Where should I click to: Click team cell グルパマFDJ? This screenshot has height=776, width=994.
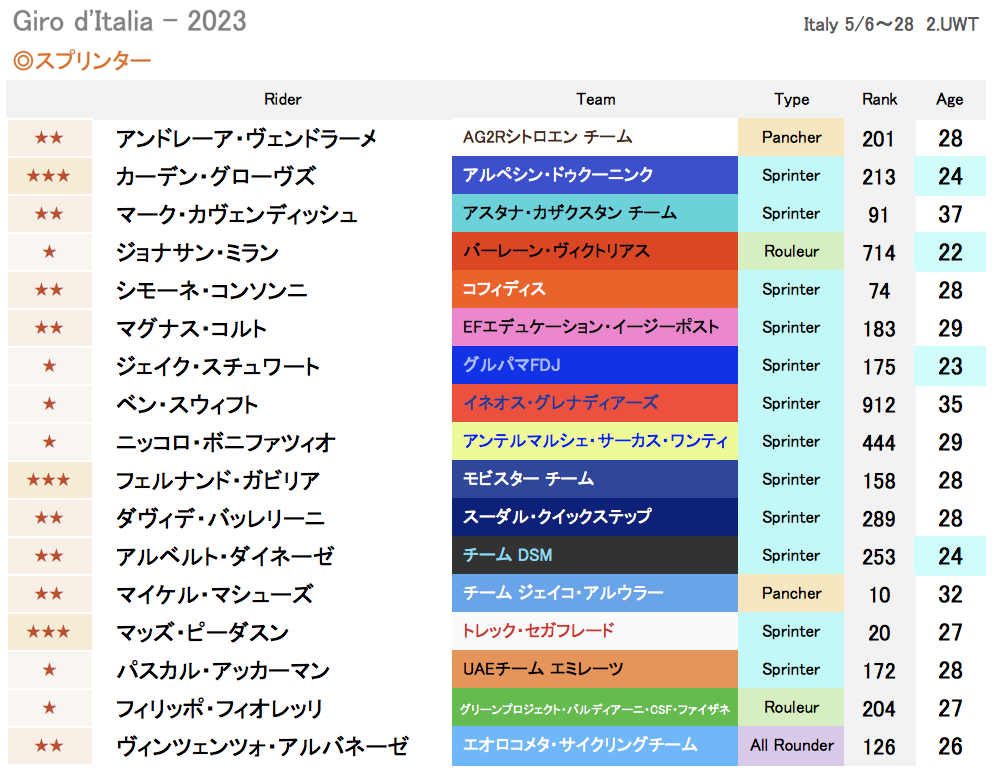click(595, 365)
